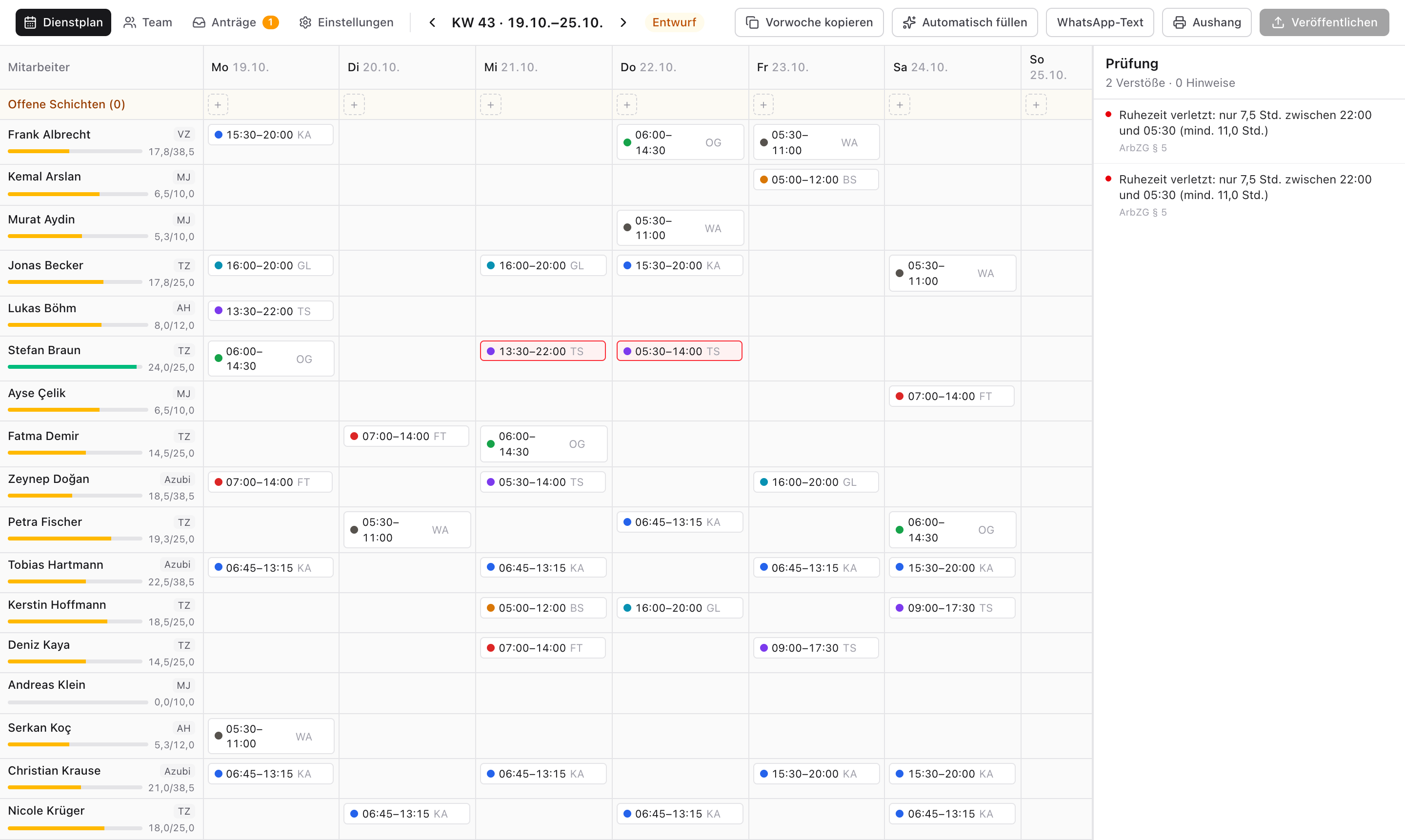
Task: Open the Anträge tab
Action: (236, 22)
